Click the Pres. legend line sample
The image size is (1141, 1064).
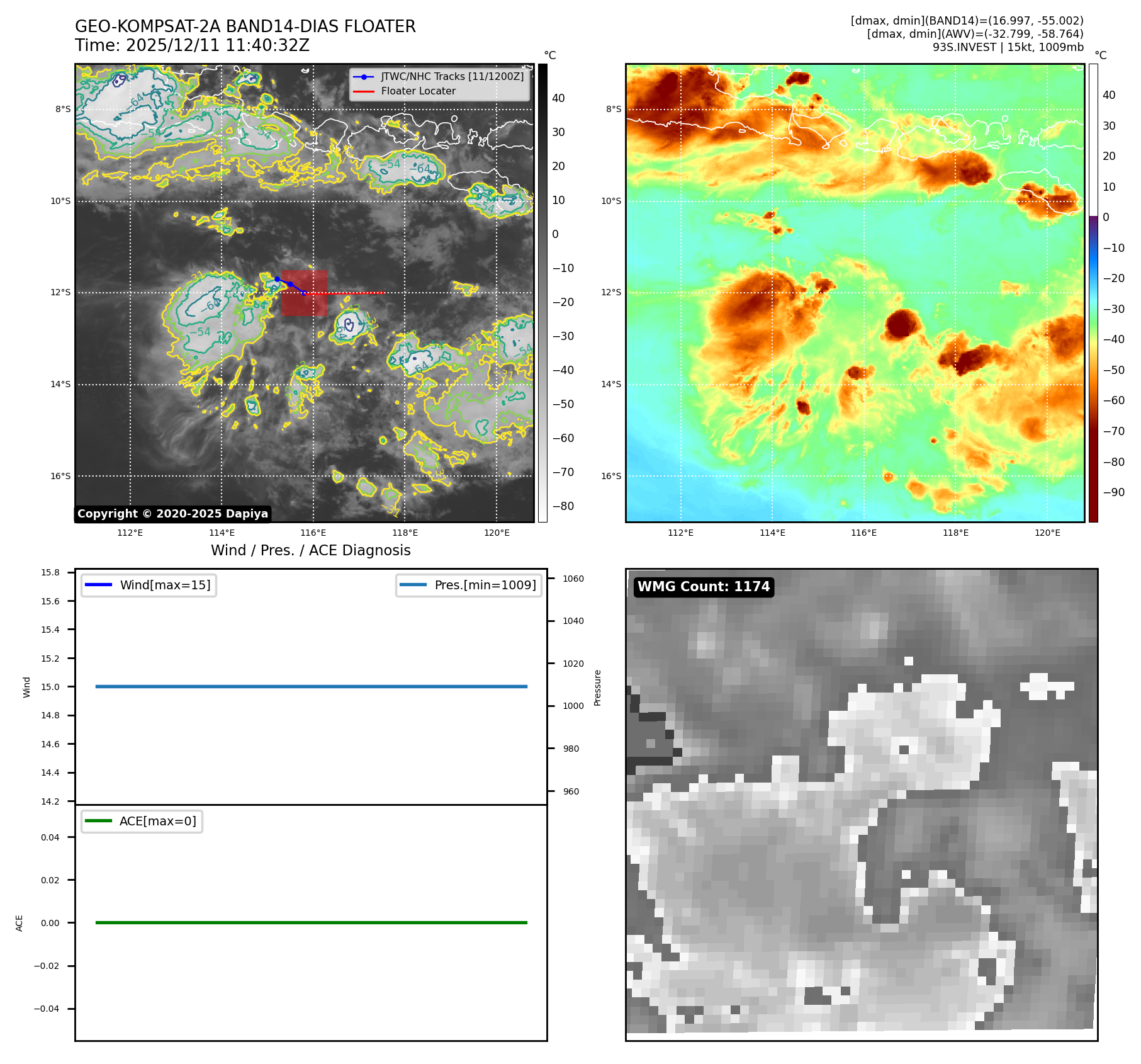[413, 585]
